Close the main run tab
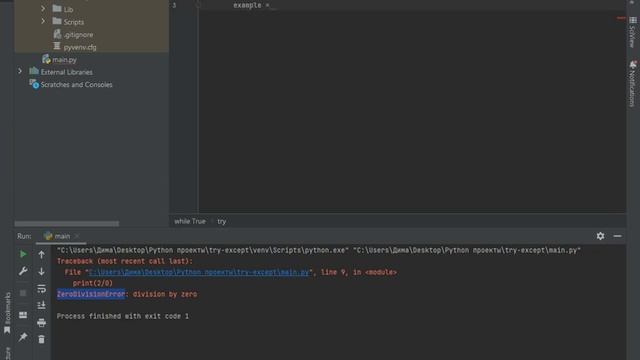The width and height of the screenshot is (640, 360). [x=77, y=236]
